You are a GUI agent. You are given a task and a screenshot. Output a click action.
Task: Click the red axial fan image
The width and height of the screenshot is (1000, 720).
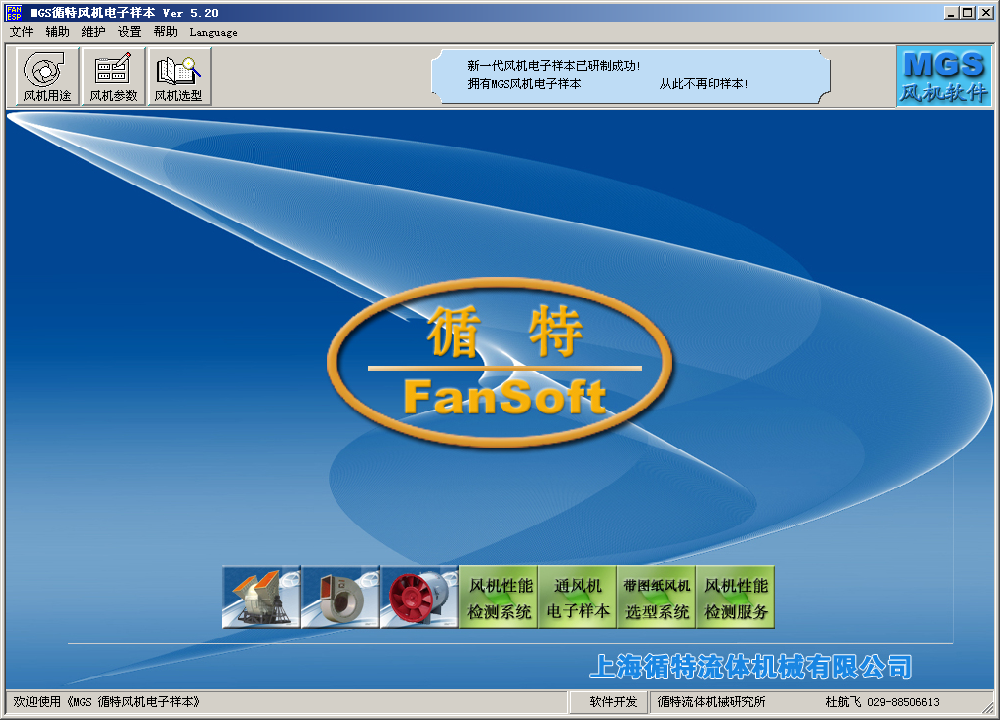pyautogui.click(x=419, y=597)
